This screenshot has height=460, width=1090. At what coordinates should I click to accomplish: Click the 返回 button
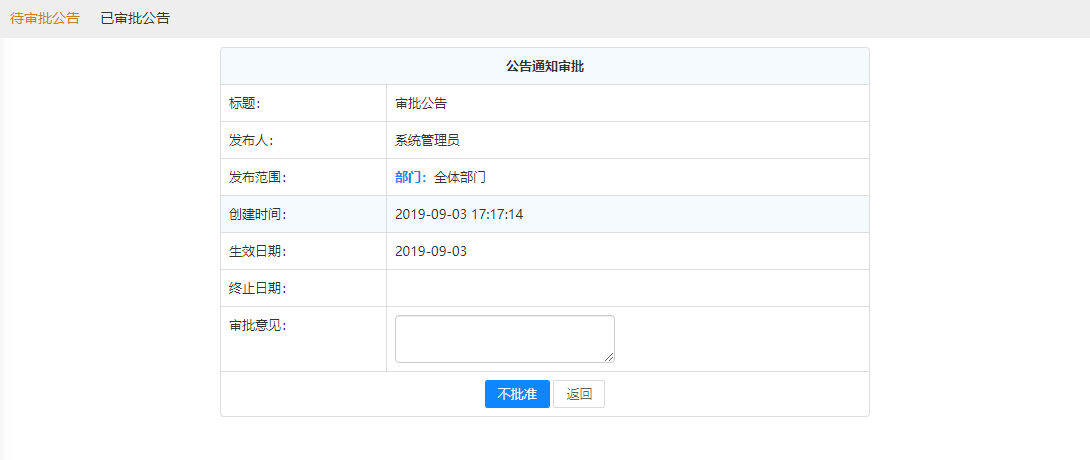click(579, 394)
